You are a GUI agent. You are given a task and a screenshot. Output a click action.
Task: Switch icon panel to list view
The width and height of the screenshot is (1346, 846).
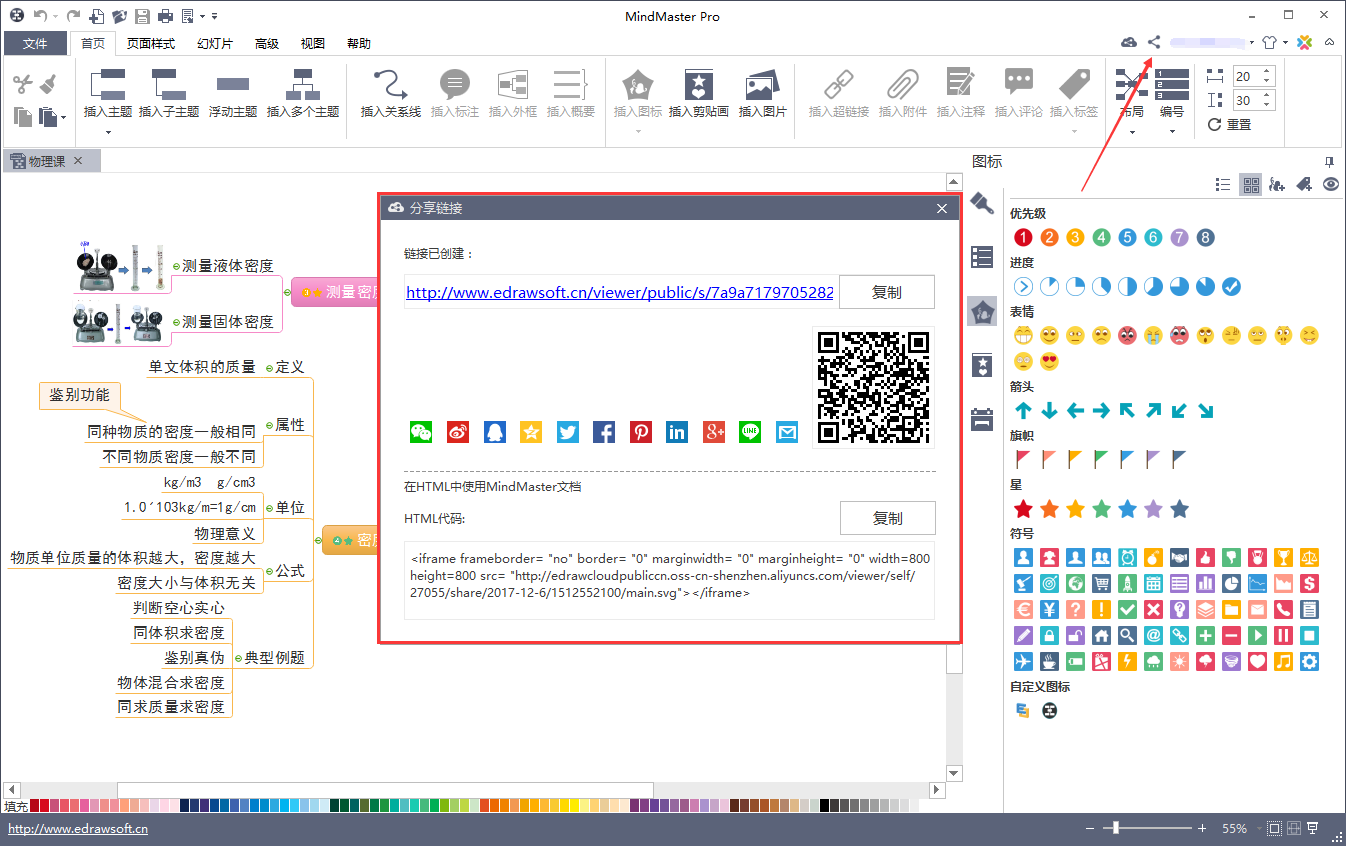point(1222,184)
